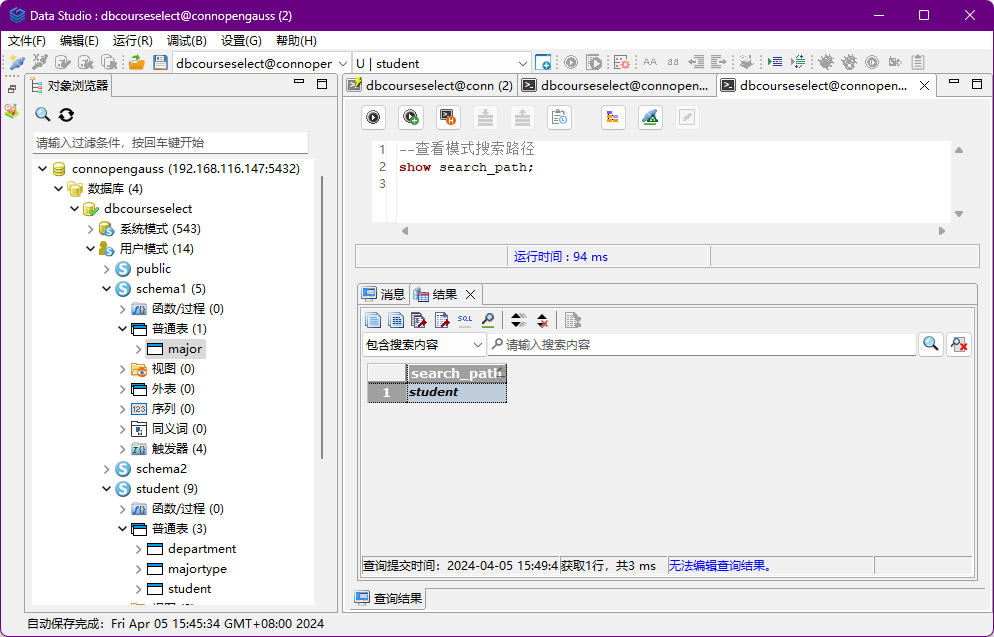Screen dimensions: 994x637
Task: Switch to the 消息 tab
Action: coord(384,294)
